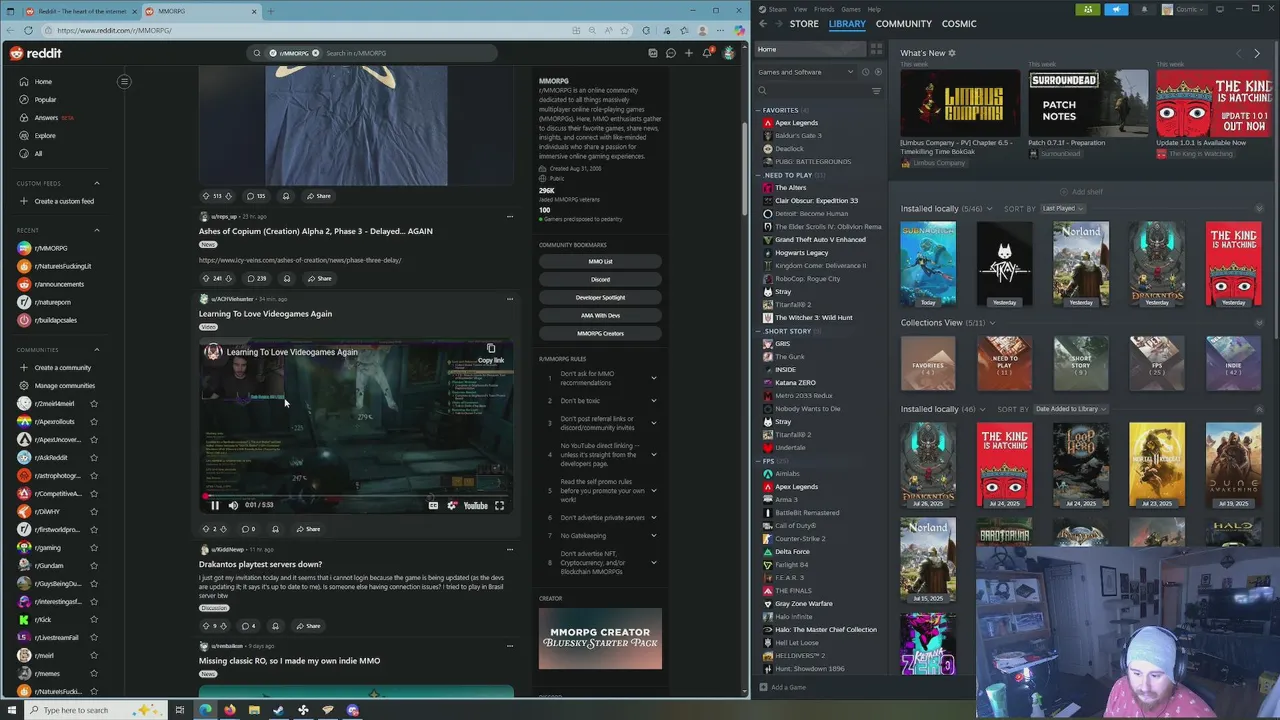Open the Steam Store tab
Viewport: 1280px width, 720px height.
click(804, 24)
